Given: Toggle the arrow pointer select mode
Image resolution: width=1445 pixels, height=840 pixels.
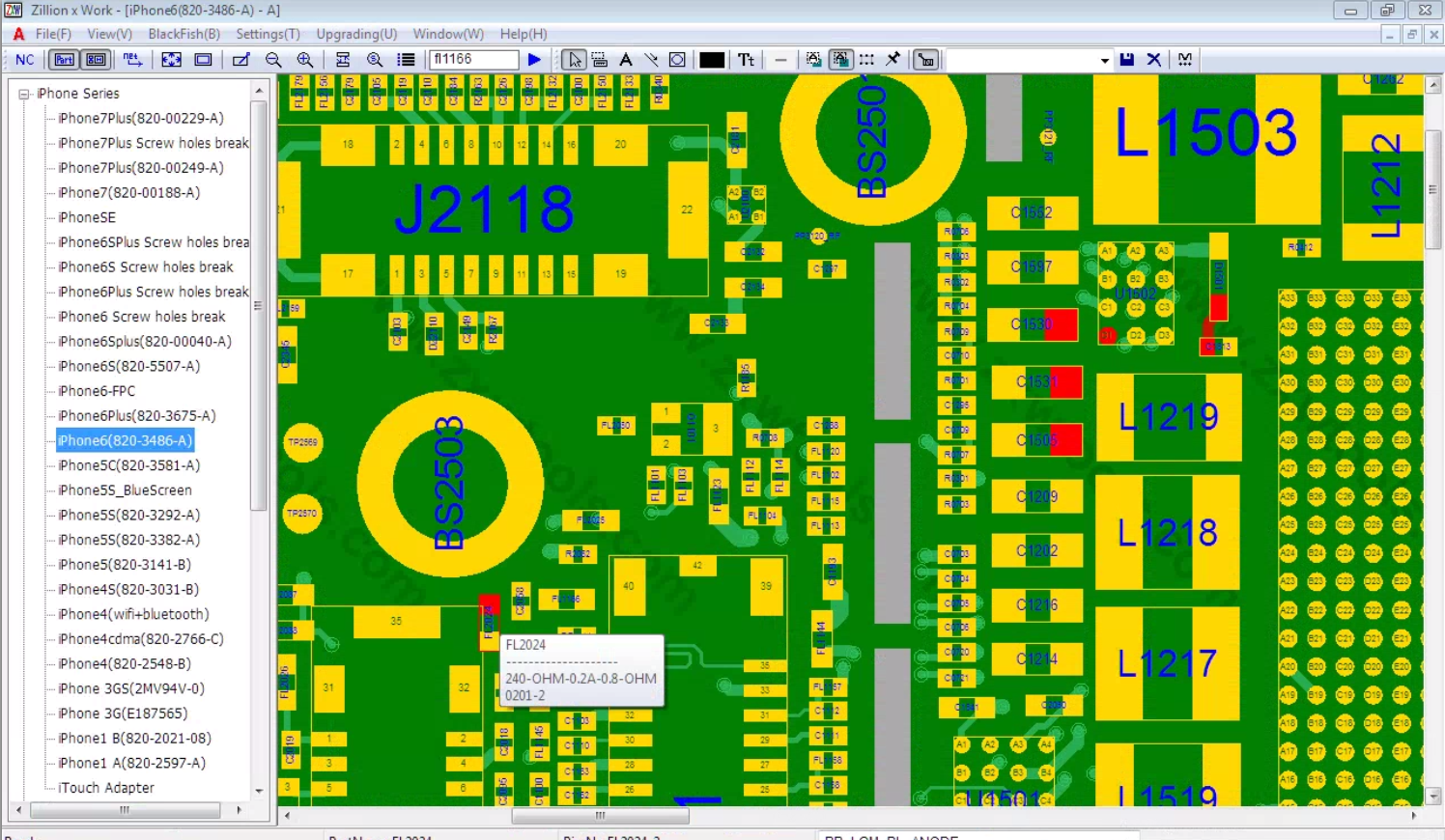Looking at the screenshot, I should pos(574,60).
